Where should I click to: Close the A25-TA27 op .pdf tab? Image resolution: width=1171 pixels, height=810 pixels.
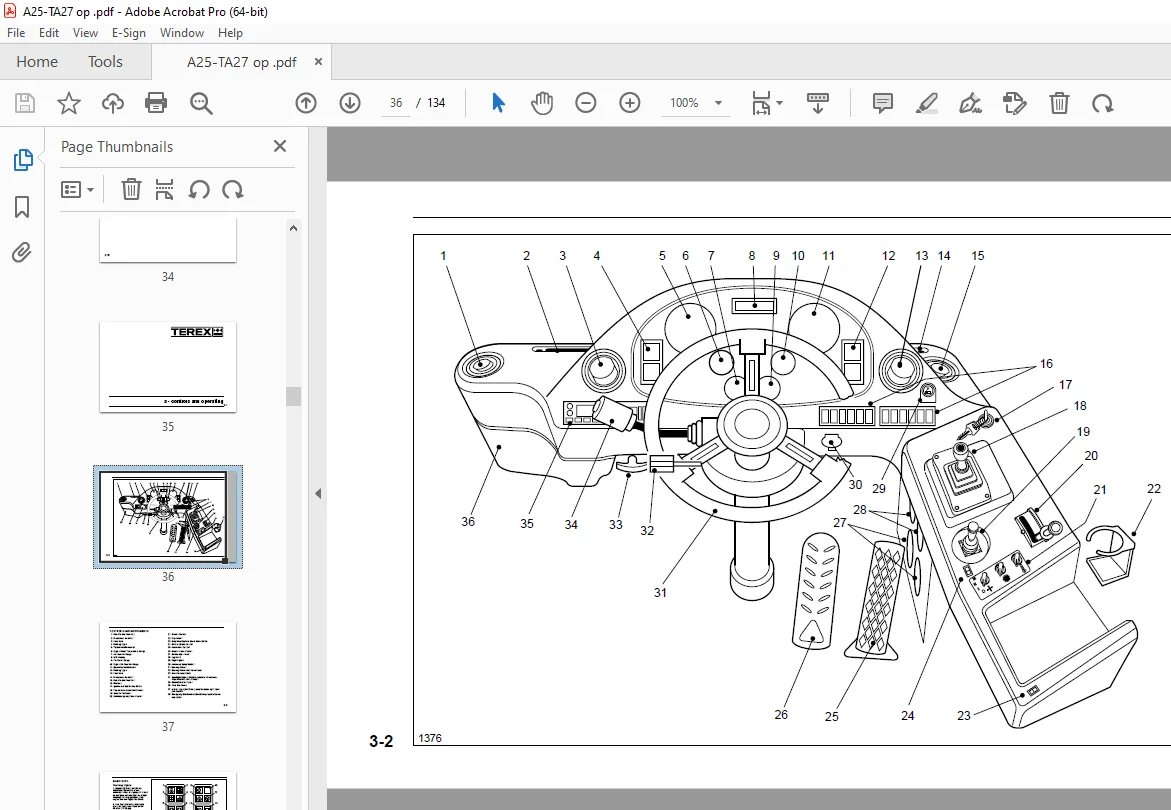[318, 62]
